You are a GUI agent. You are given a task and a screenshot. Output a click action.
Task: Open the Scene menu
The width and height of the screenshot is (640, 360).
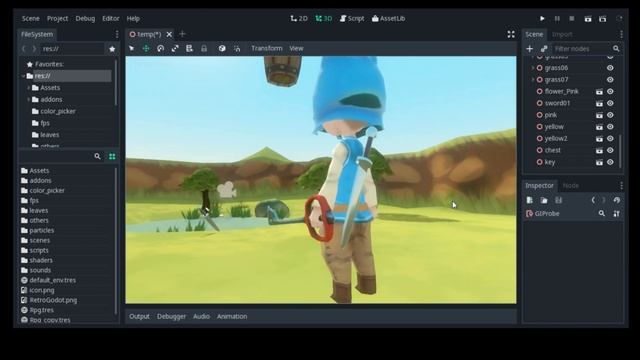point(31,18)
